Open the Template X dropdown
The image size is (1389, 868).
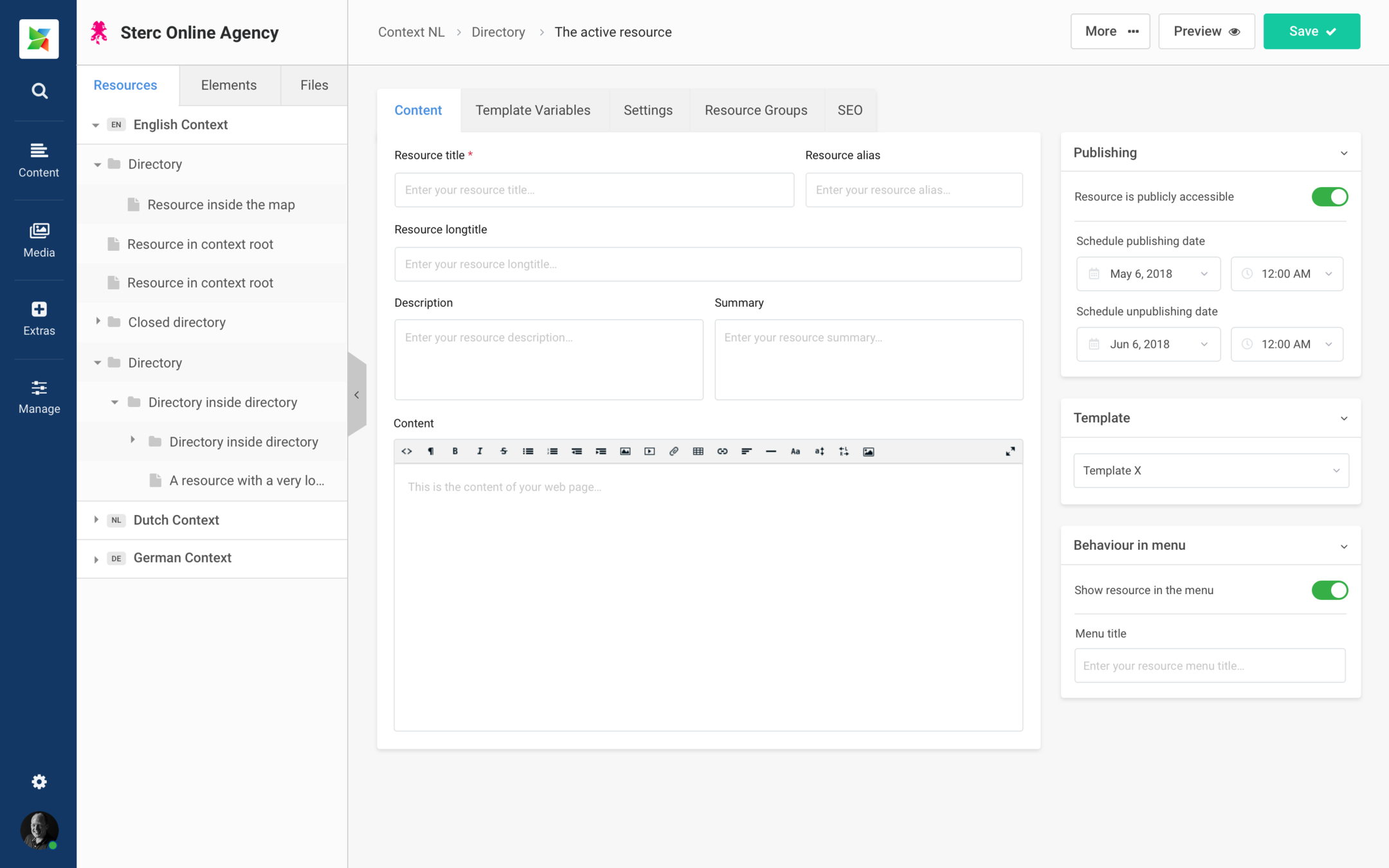coord(1210,471)
